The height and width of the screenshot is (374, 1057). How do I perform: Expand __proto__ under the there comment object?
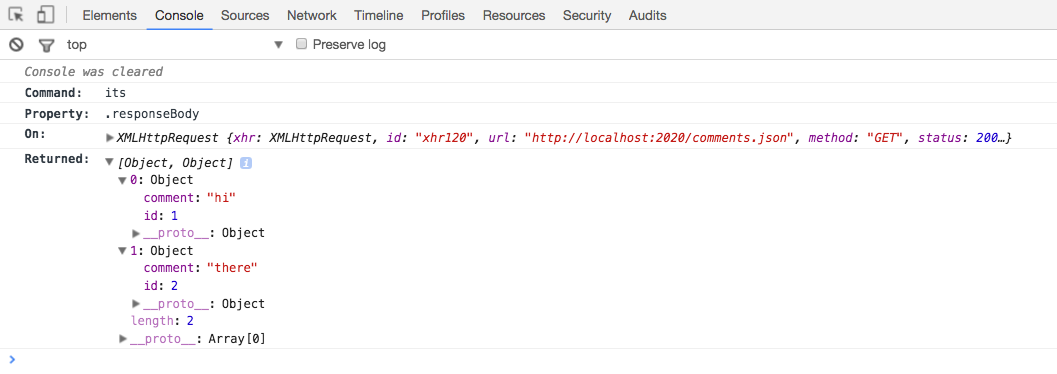pos(136,304)
